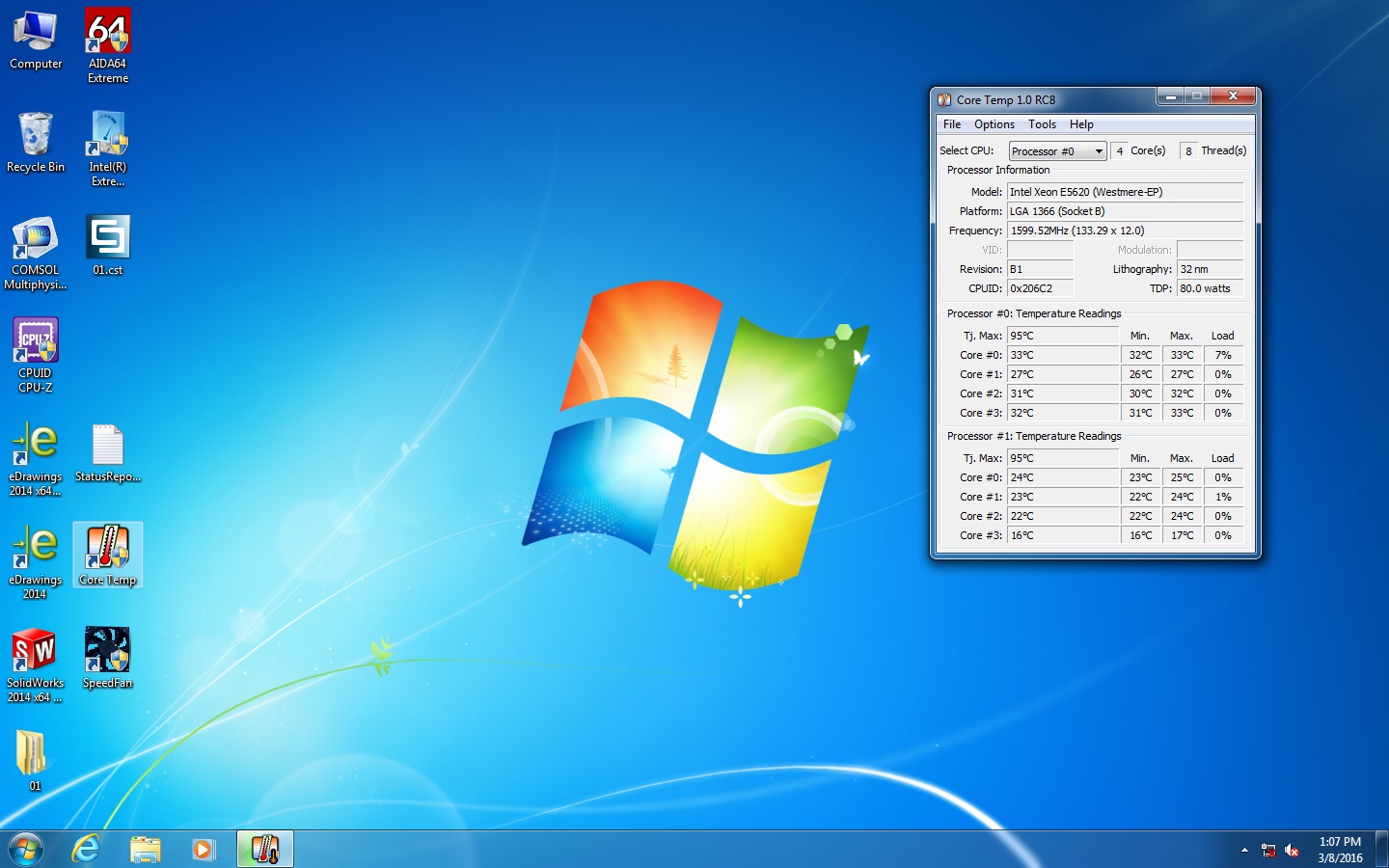This screenshot has height=868, width=1389.
Task: Minimize the Core Temp window
Action: tap(1170, 96)
